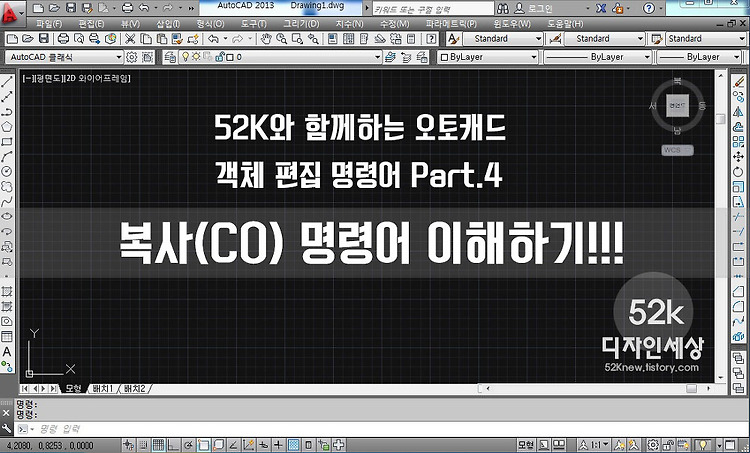Open the Standard table style dropdown

pos(706,39)
